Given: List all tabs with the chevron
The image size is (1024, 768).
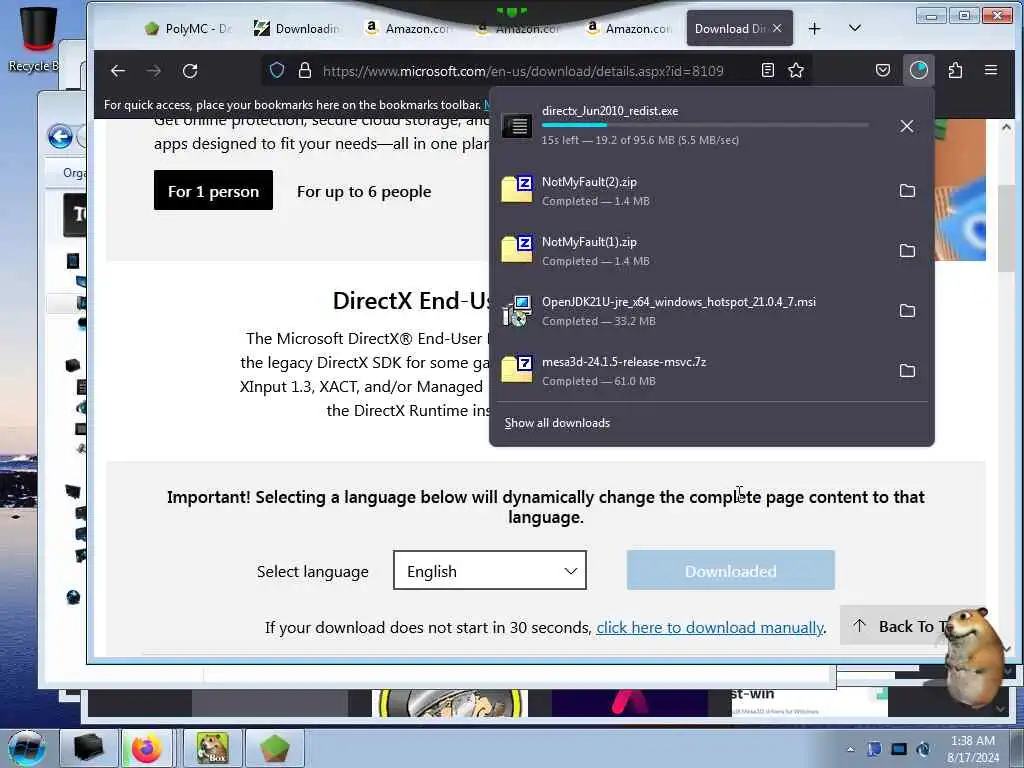Looking at the screenshot, I should point(854,28).
